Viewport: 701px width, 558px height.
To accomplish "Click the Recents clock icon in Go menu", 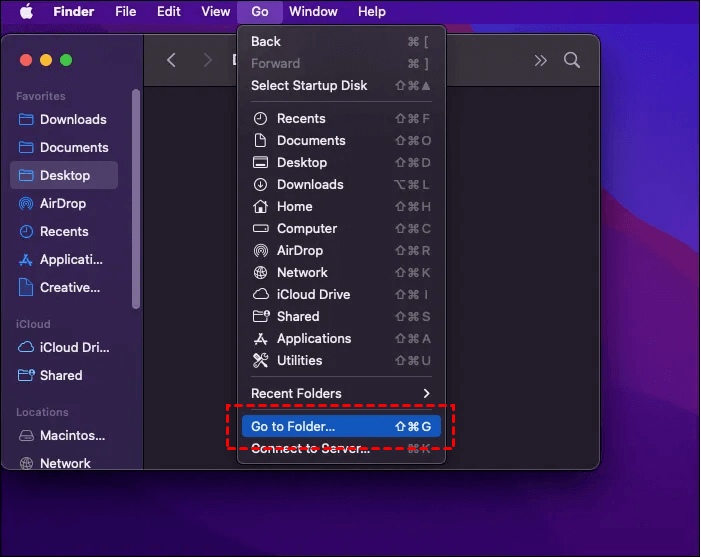I will point(260,118).
